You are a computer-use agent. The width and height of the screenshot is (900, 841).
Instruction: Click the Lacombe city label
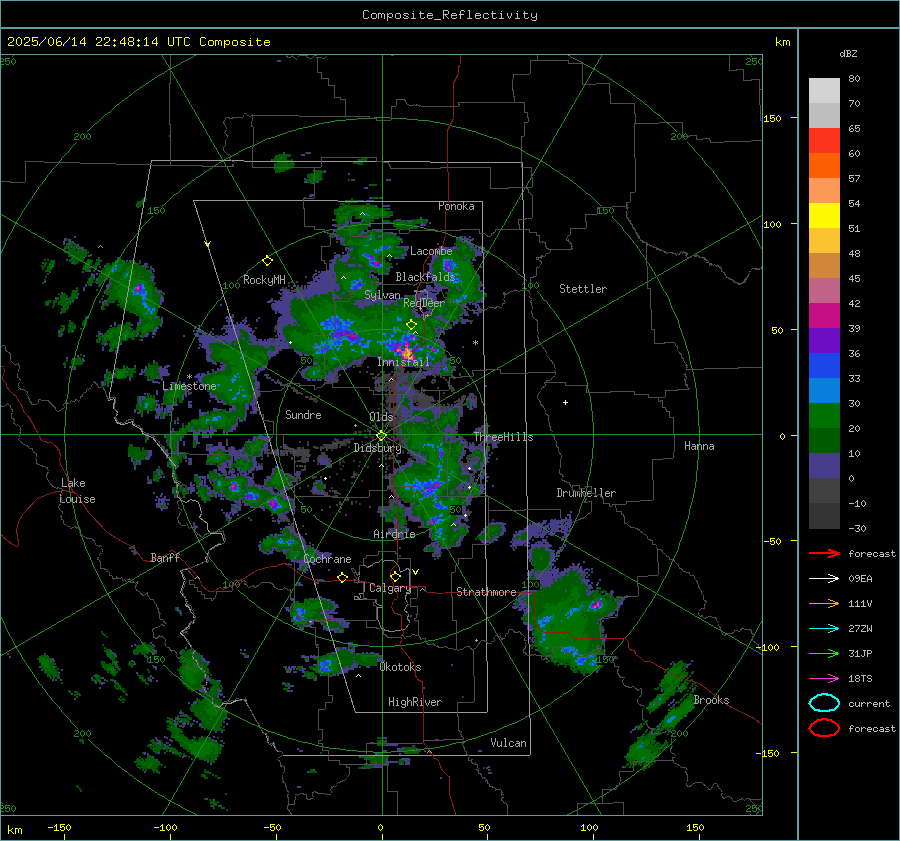tap(431, 251)
